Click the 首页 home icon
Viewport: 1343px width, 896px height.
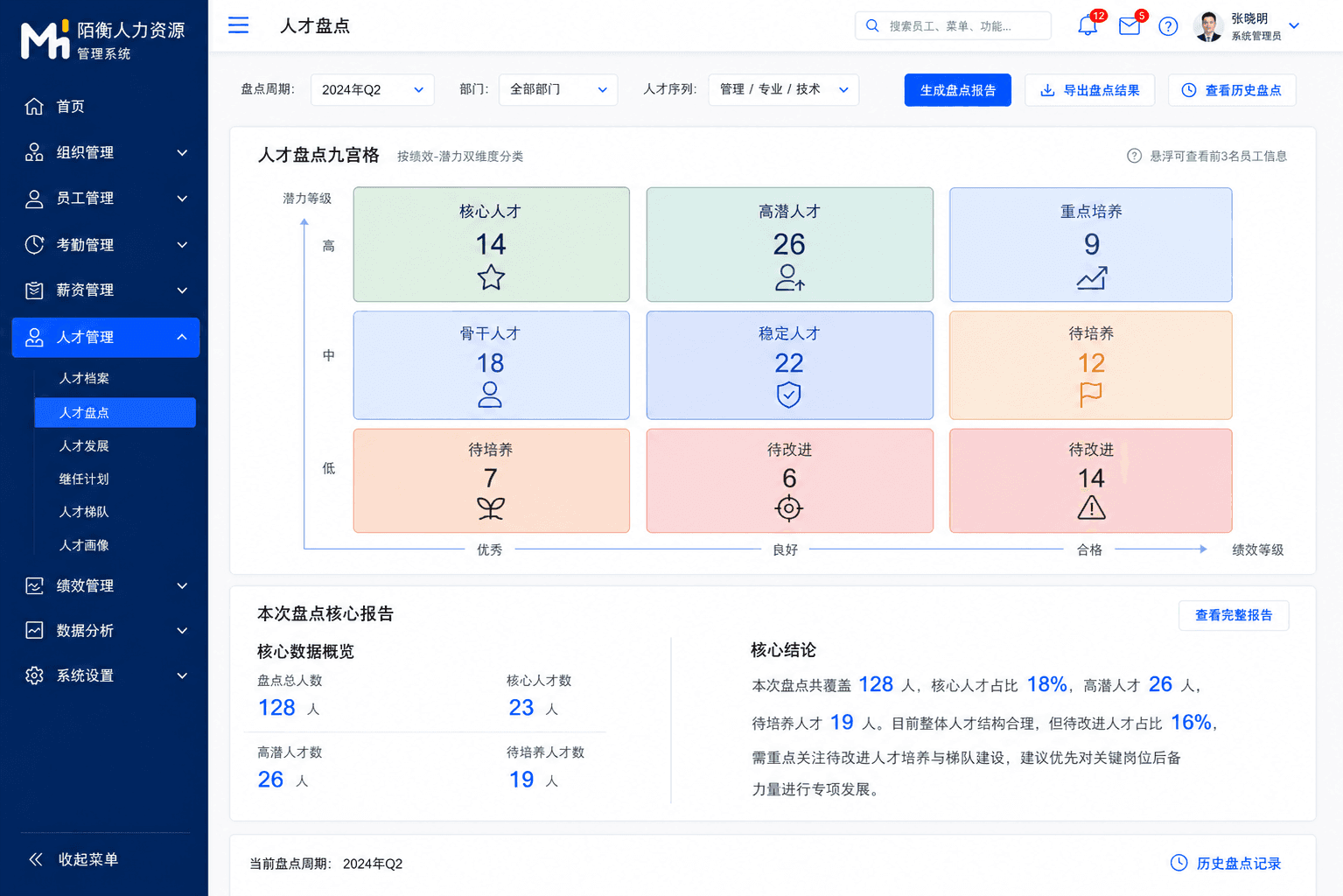[34, 107]
